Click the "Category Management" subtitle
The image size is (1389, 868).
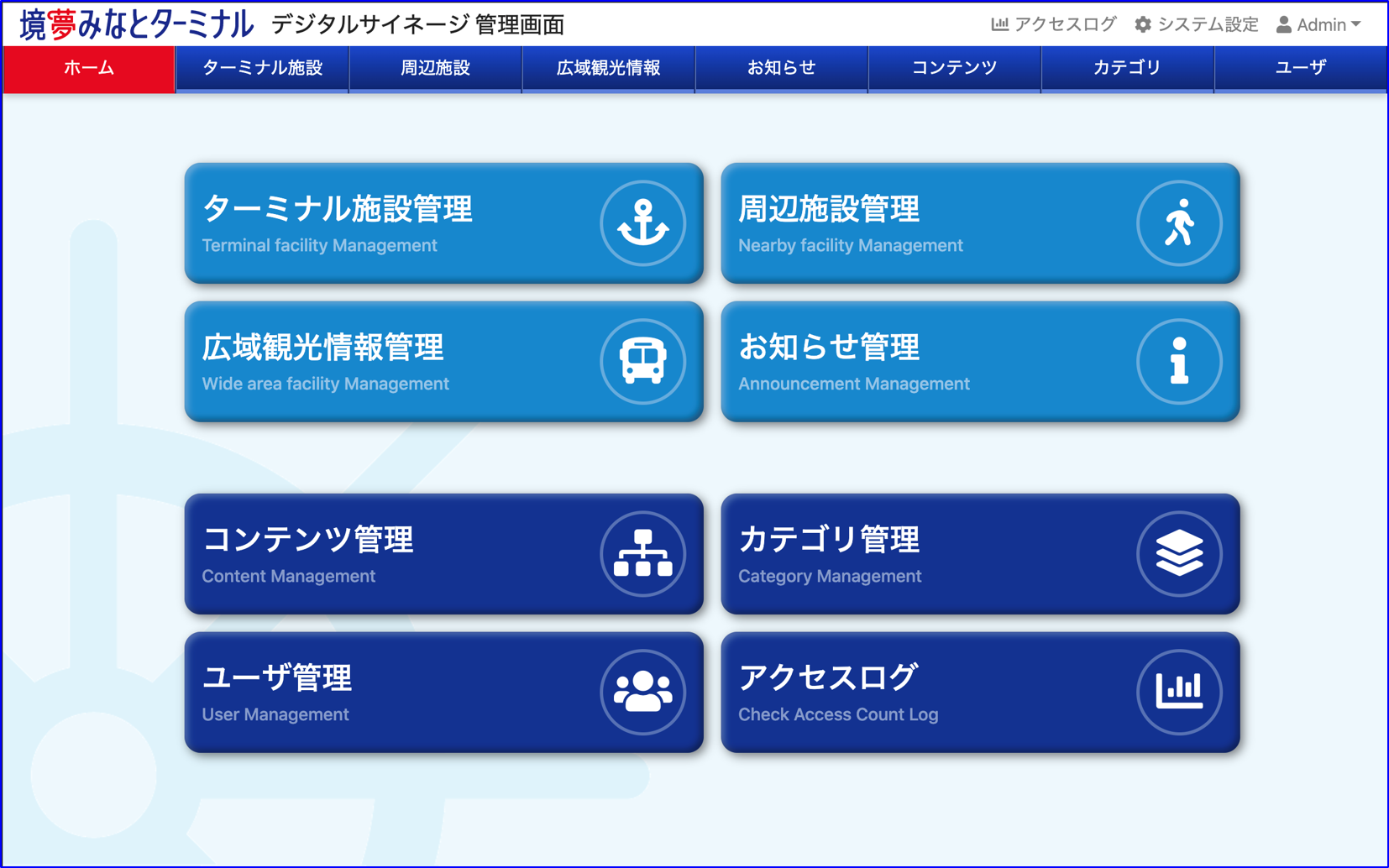(830, 577)
